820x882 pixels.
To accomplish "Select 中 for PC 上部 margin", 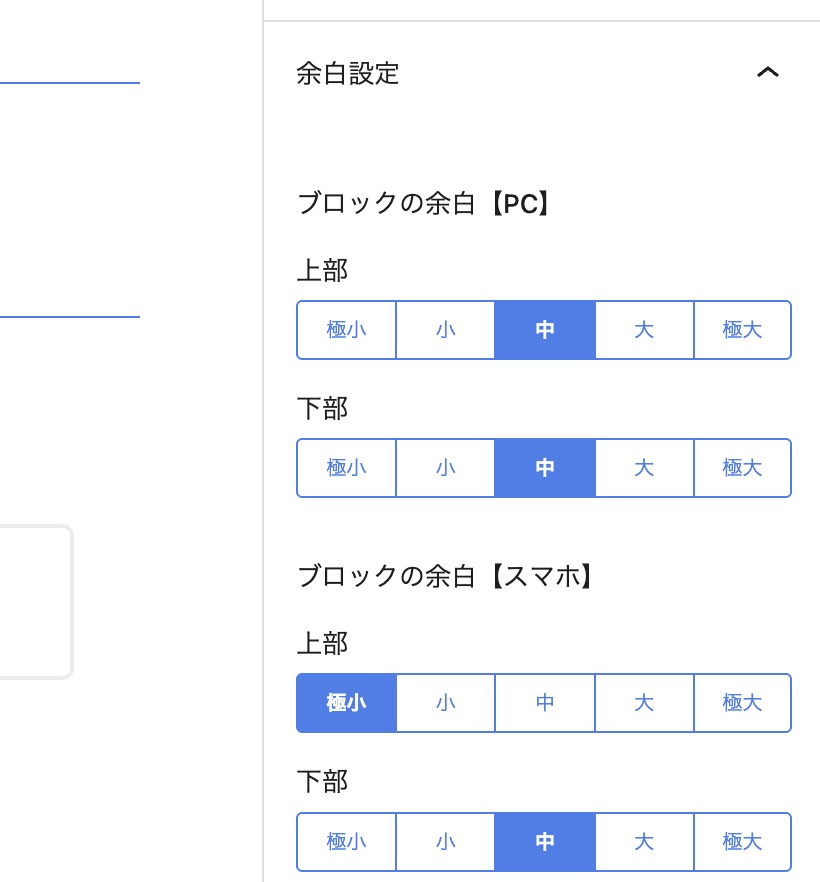I will (x=545, y=330).
